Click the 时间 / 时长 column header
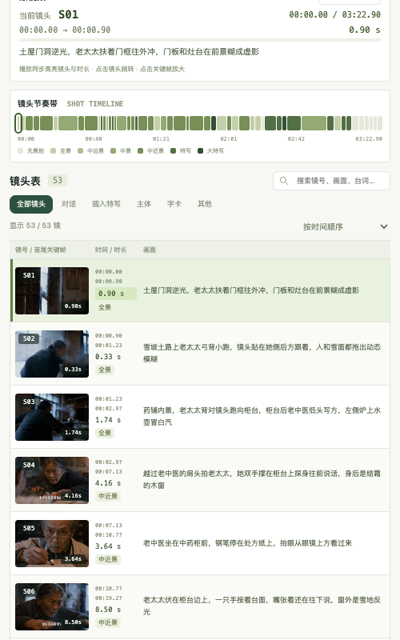The width and height of the screenshot is (400, 640). pos(111,250)
